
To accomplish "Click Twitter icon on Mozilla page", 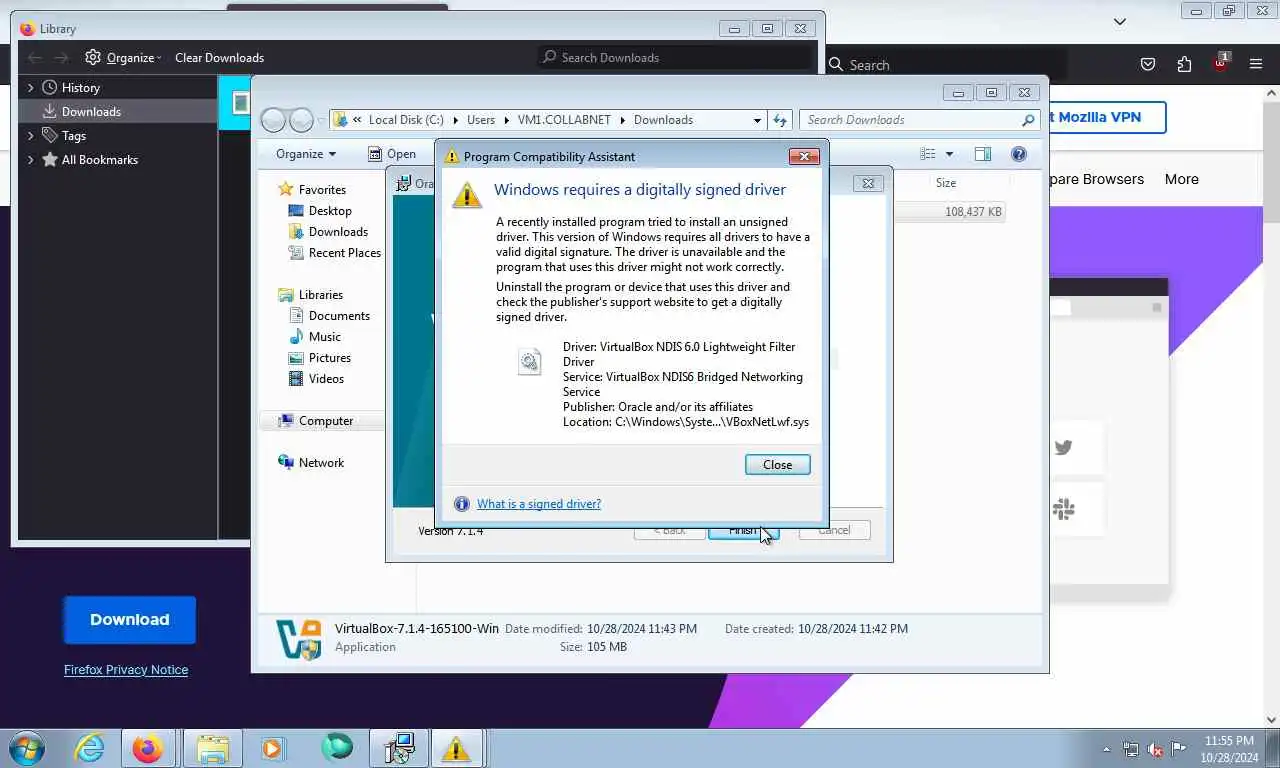I will 1064,447.
